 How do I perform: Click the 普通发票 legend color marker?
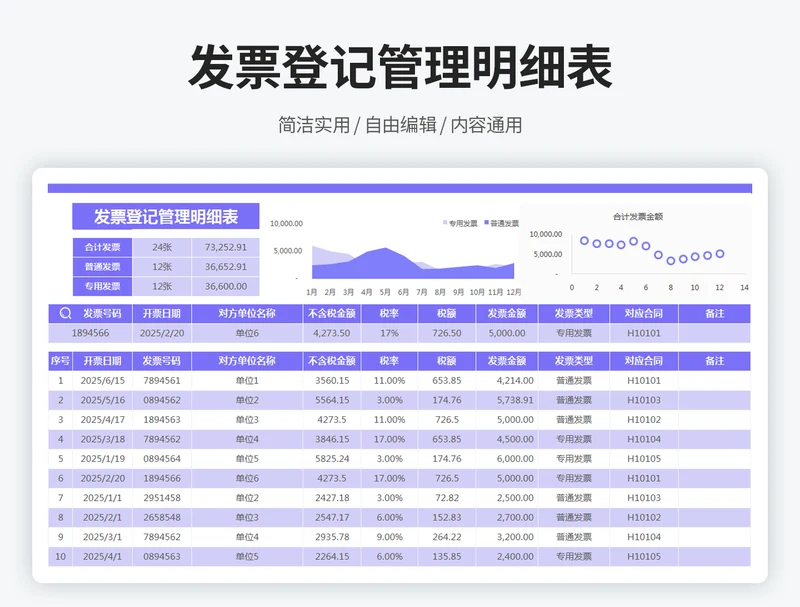(487, 223)
